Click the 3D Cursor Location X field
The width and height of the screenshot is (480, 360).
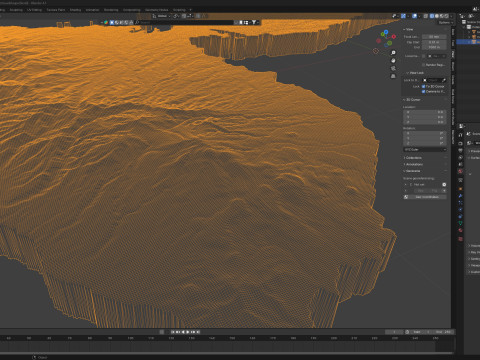425,112
